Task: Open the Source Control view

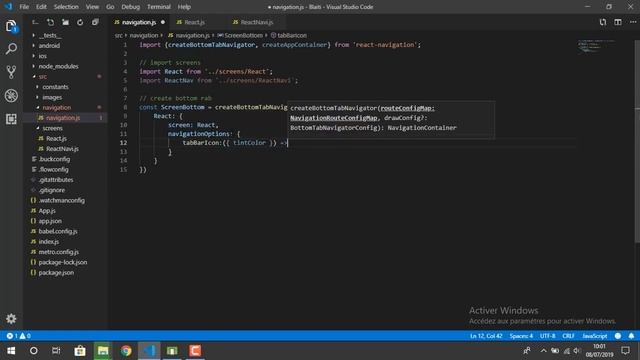Action: pyautogui.click(x=11, y=72)
